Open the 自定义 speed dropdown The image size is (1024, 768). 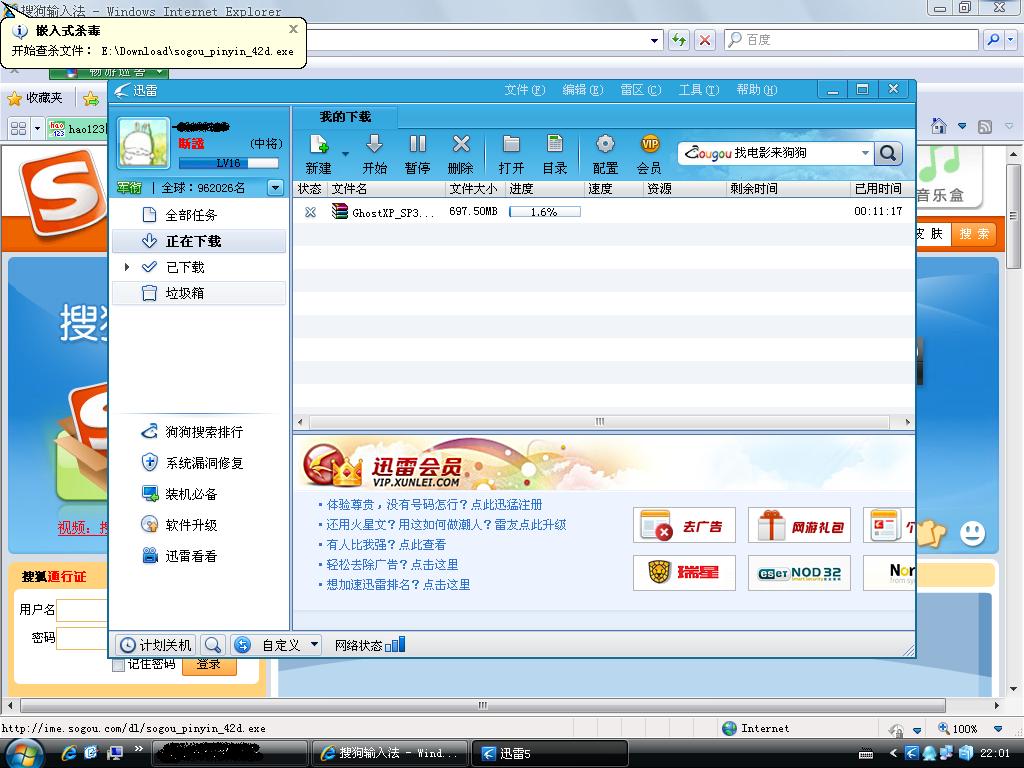[314, 645]
